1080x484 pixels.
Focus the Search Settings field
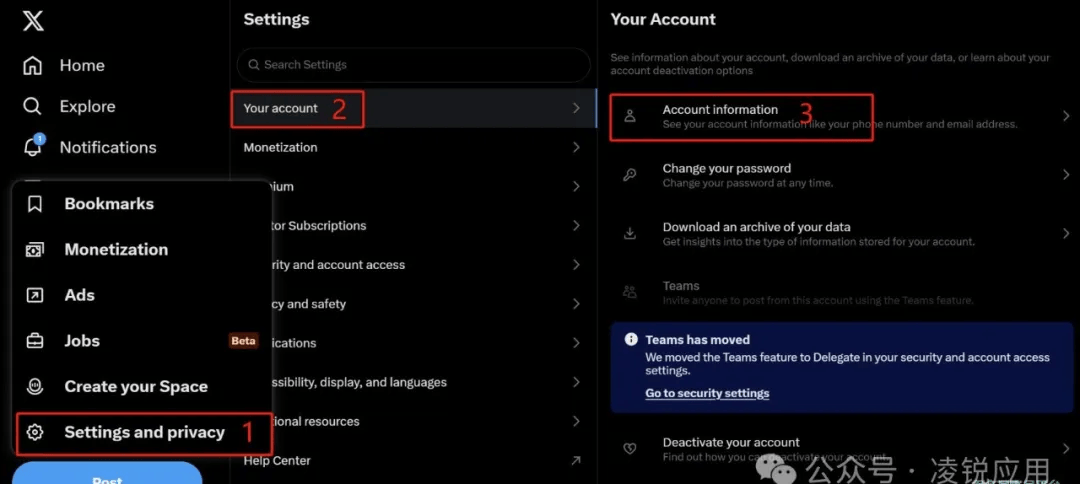coord(413,65)
